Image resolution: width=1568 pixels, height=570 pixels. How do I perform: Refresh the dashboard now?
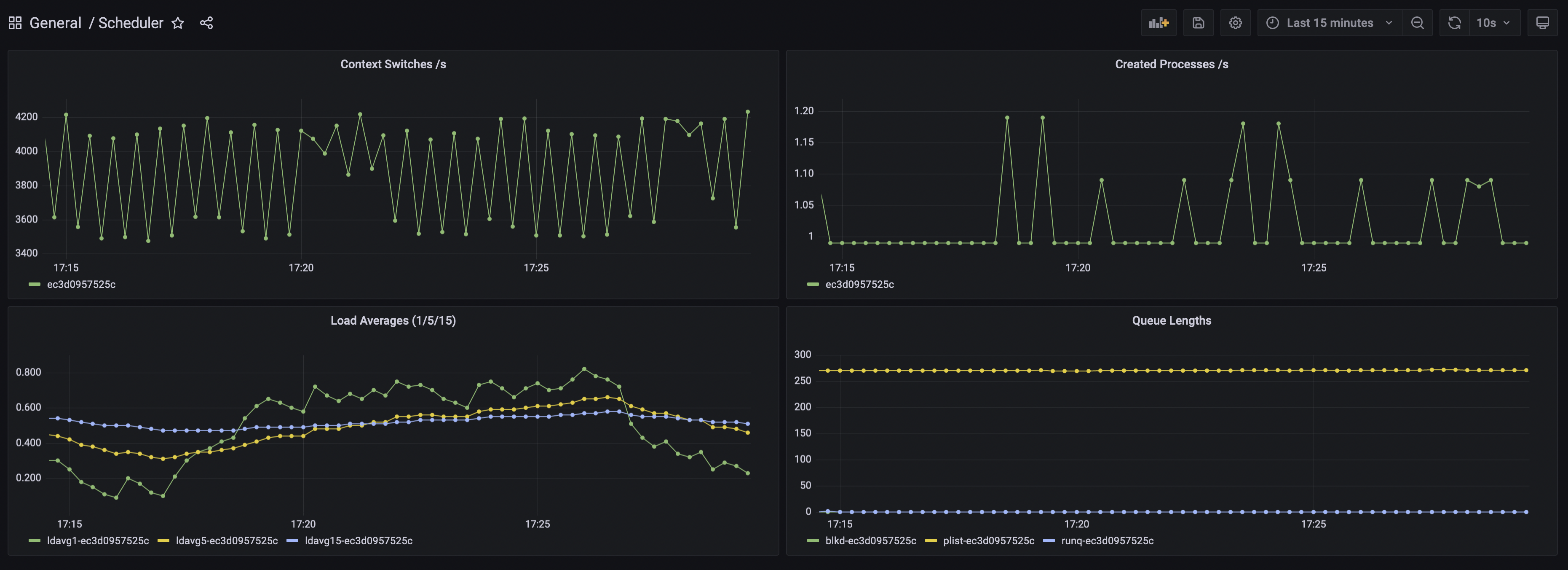click(x=1454, y=23)
